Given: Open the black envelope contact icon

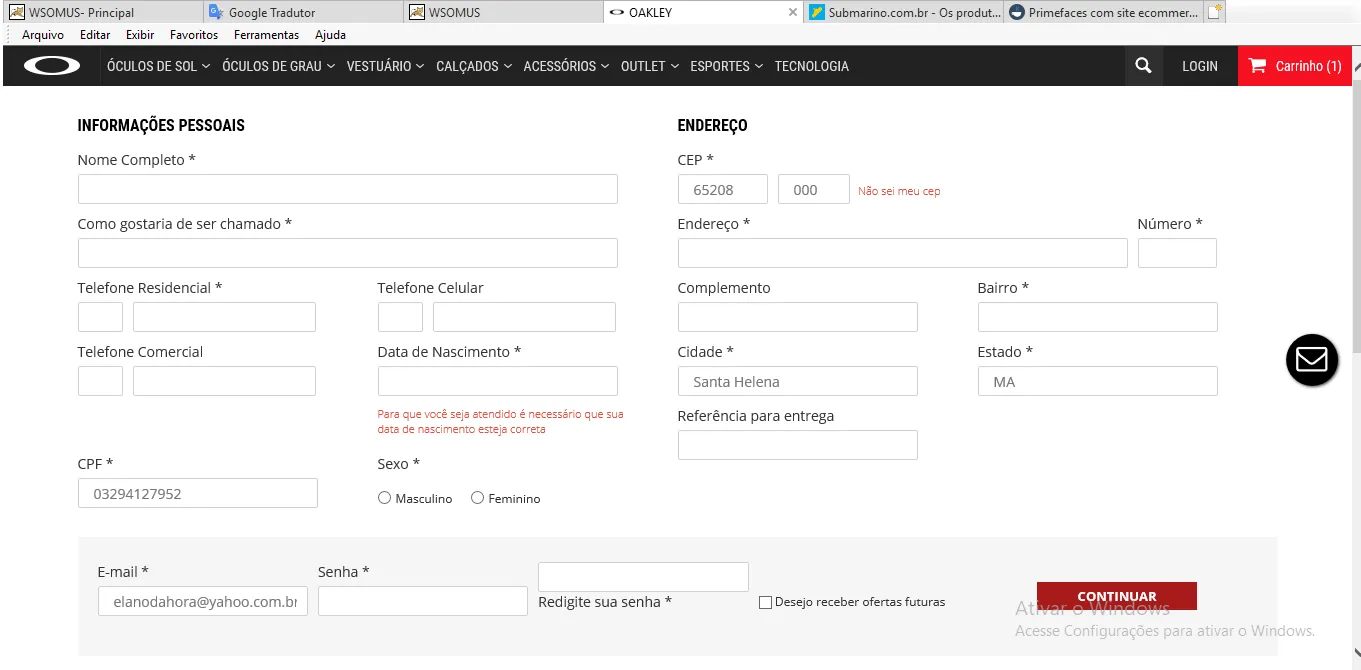Looking at the screenshot, I should [1311, 360].
